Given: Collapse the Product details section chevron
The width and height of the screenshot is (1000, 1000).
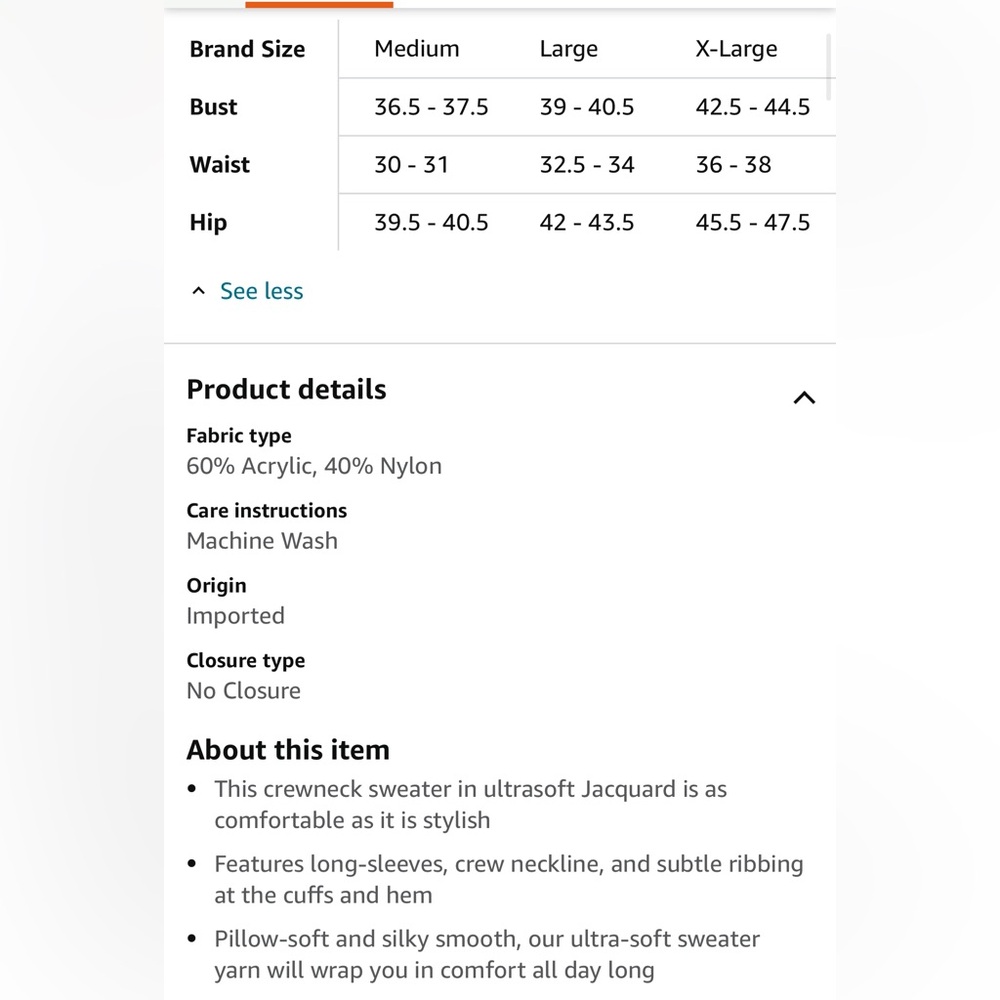Looking at the screenshot, I should [804, 398].
